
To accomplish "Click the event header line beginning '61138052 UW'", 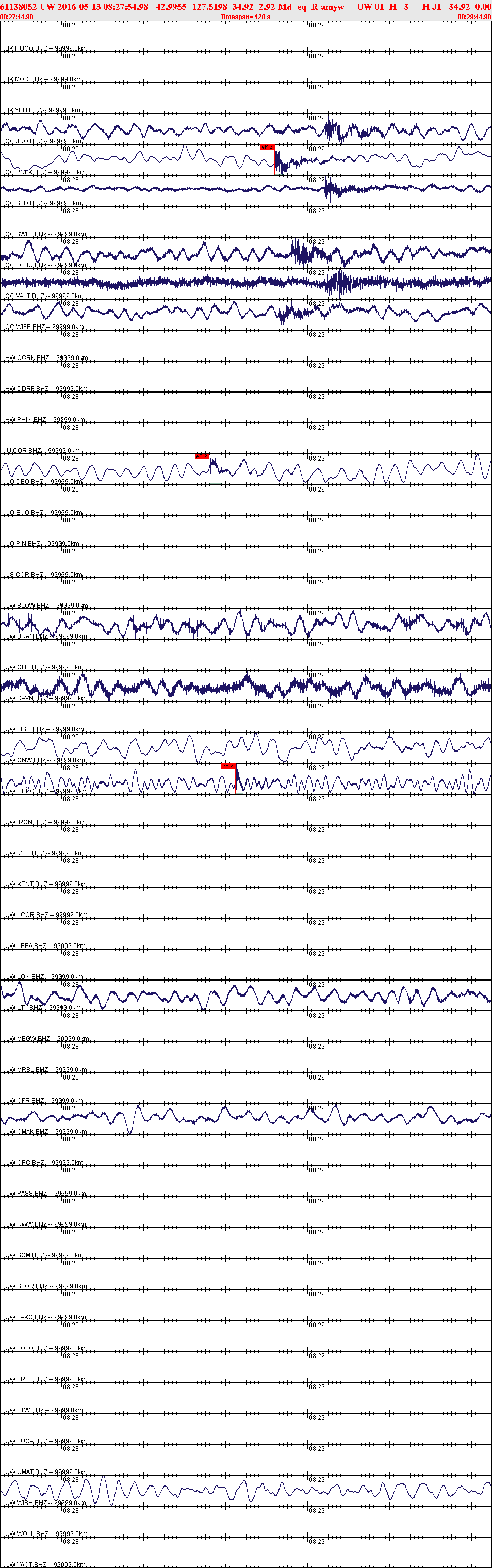I will (x=246, y=7).
